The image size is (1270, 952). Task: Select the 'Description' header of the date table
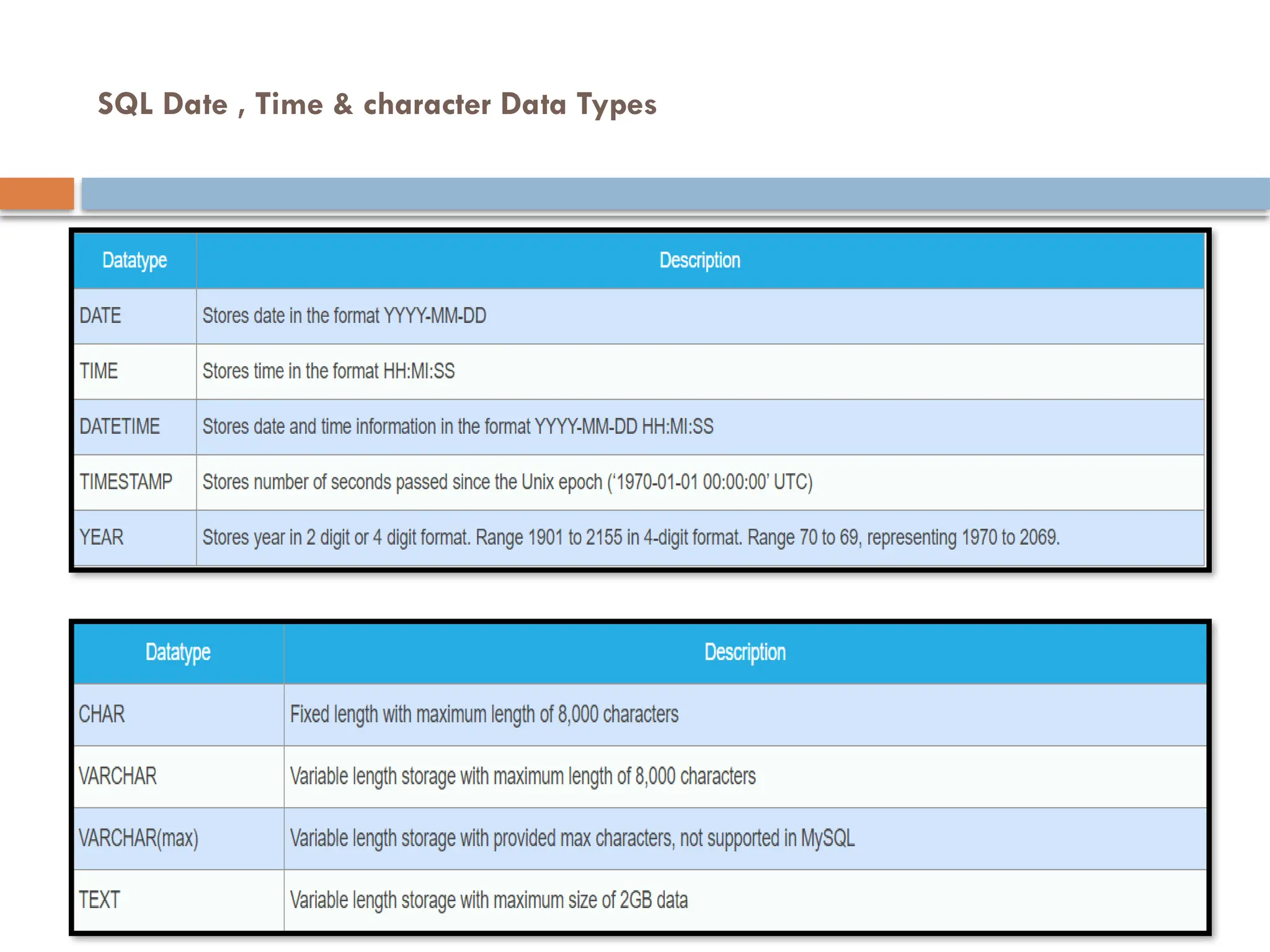pyautogui.click(x=699, y=260)
